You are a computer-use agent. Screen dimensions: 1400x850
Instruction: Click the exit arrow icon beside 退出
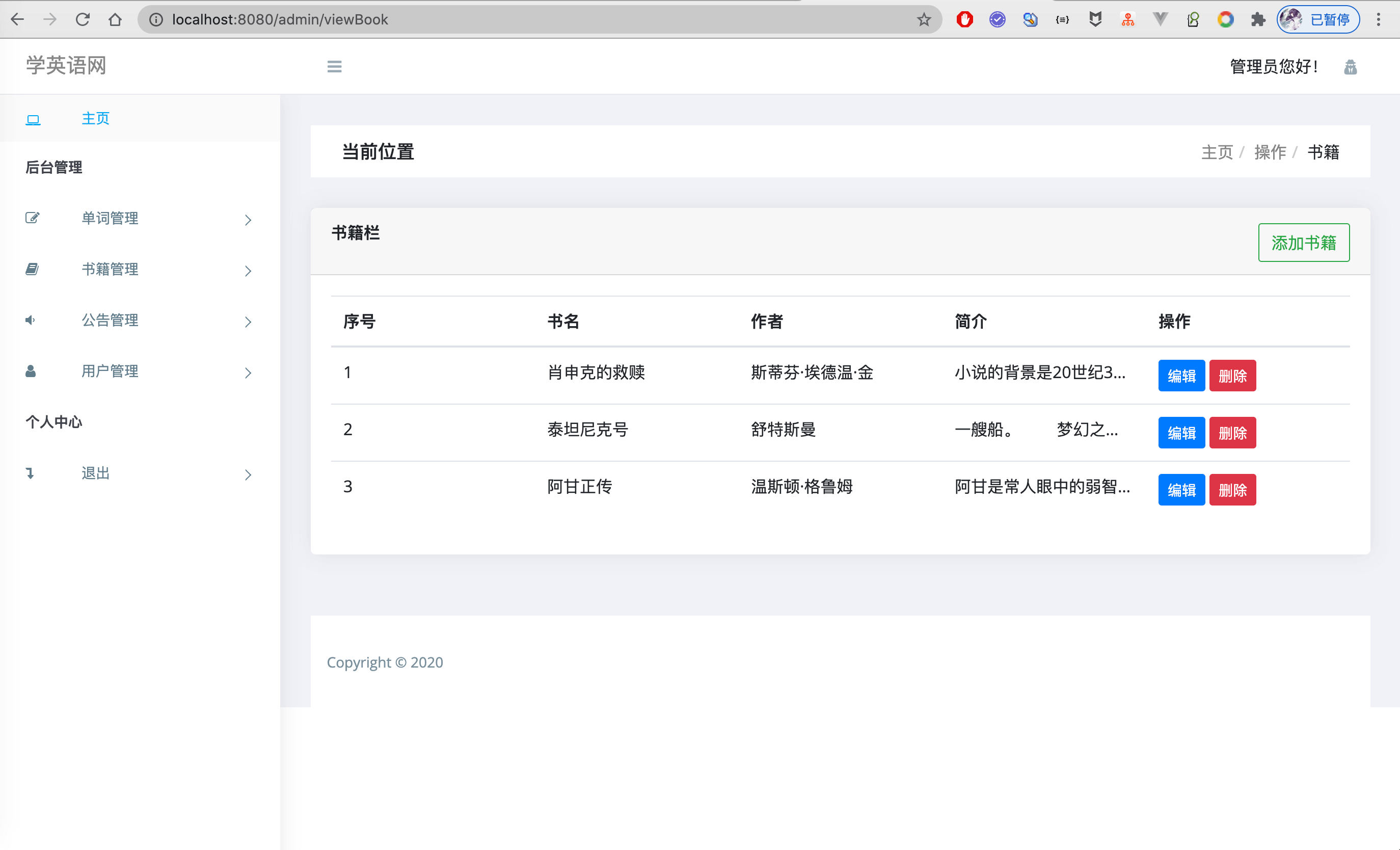click(x=30, y=473)
